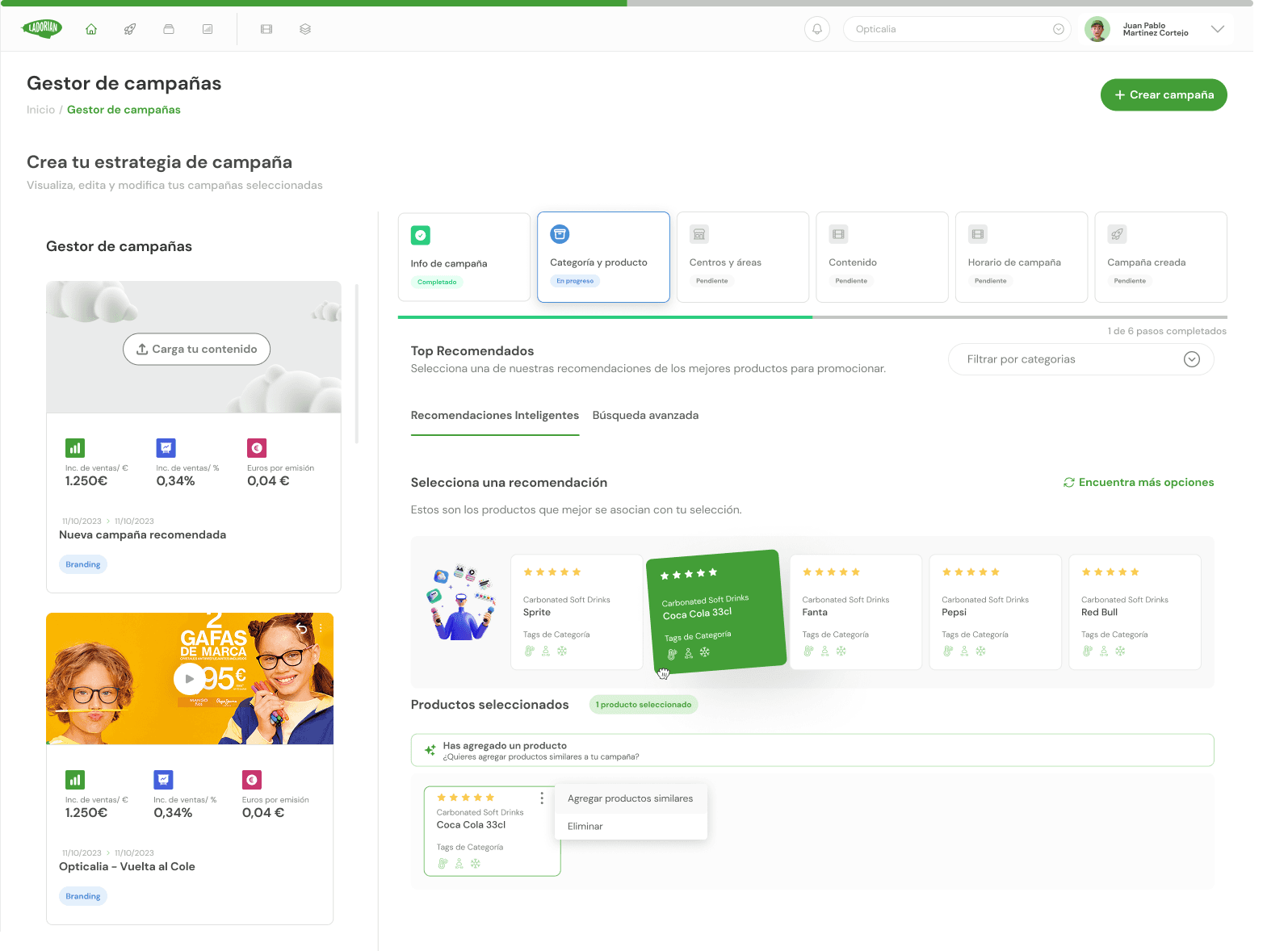Select the Campaña creada step
The width and height of the screenshot is (1288, 951).
point(1160,257)
